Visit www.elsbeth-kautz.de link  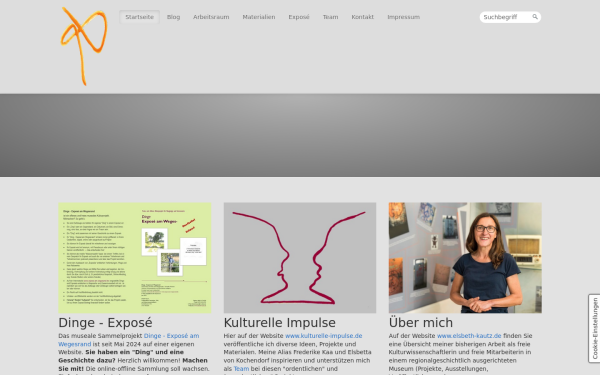point(469,336)
